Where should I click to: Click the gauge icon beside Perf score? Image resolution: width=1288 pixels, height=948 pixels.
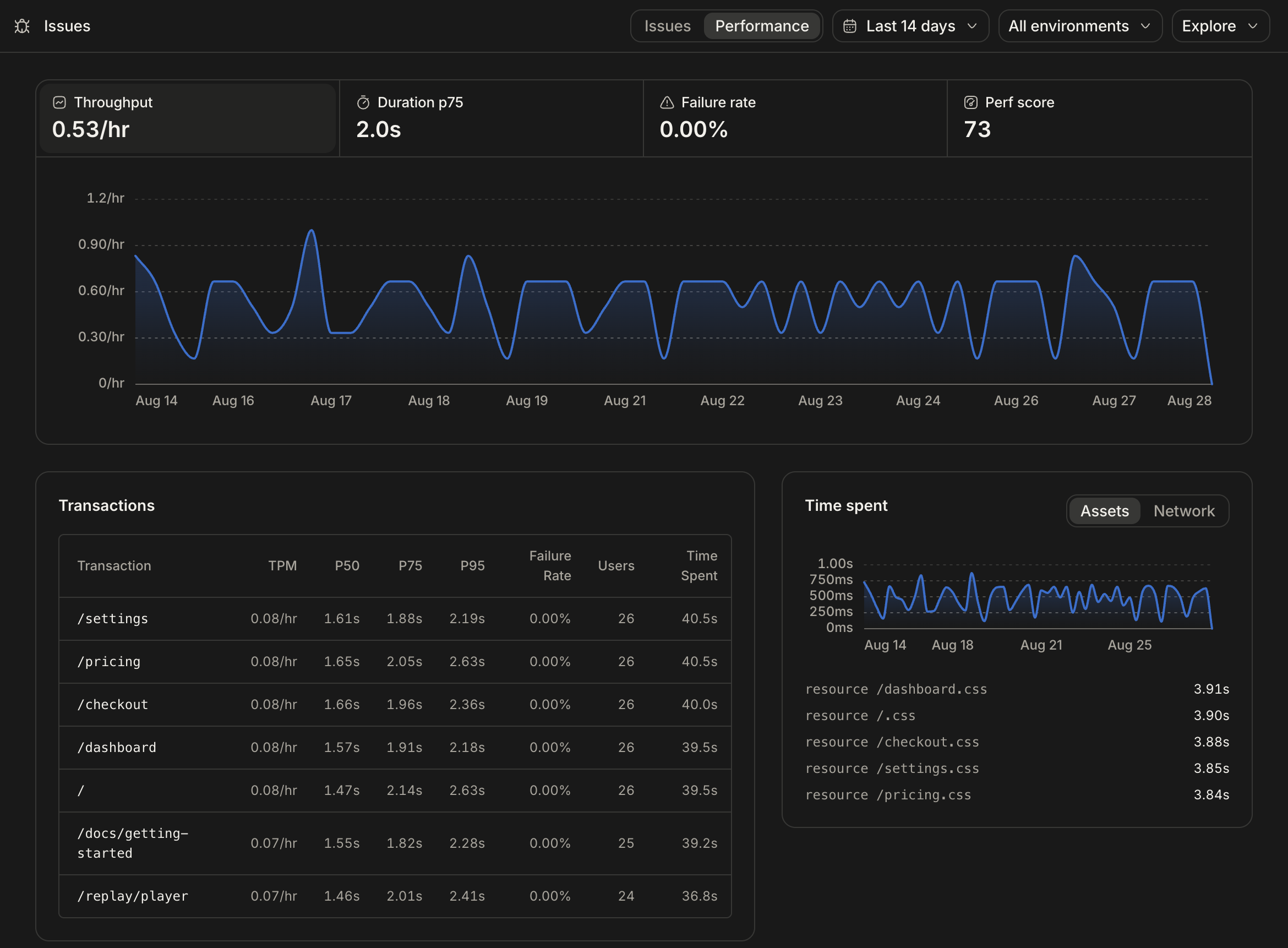pos(971,102)
